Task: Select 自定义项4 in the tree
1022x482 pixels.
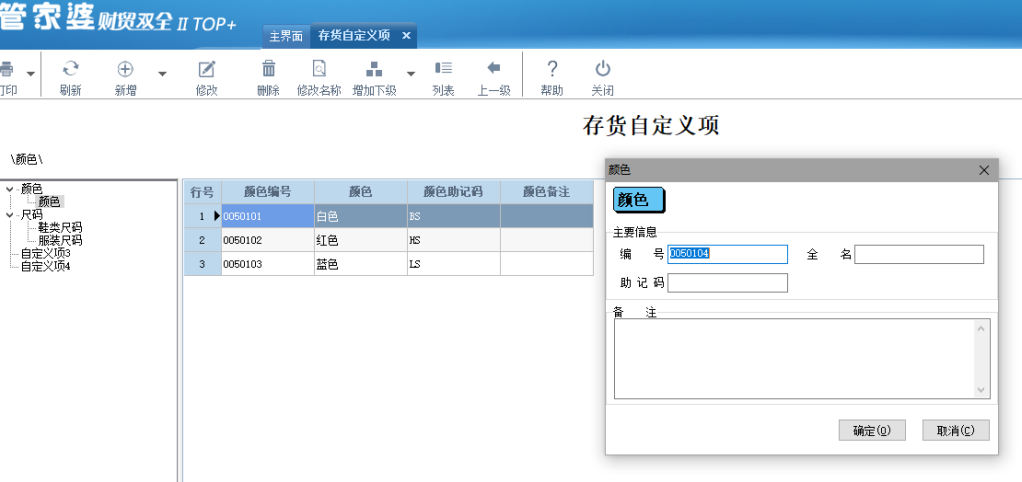Action: pyautogui.click(x=45, y=266)
